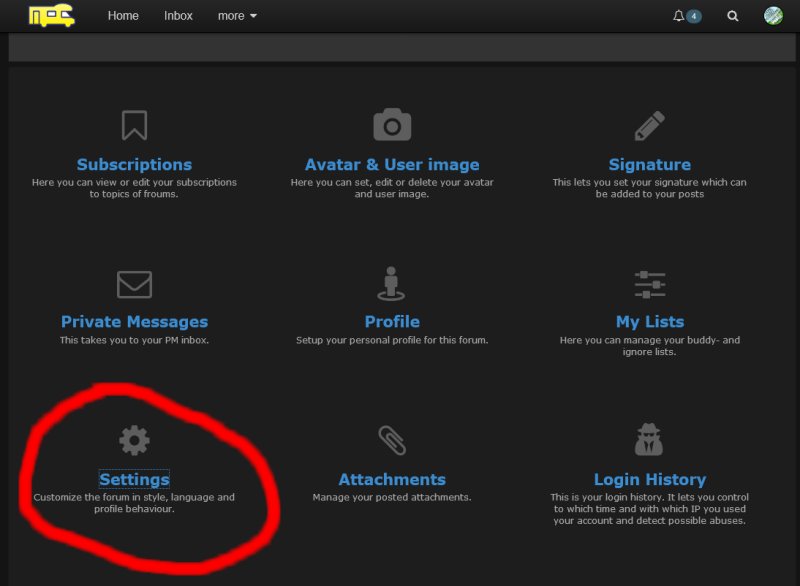800x586 pixels.
Task: Open the Settings link
Action: tap(134, 479)
